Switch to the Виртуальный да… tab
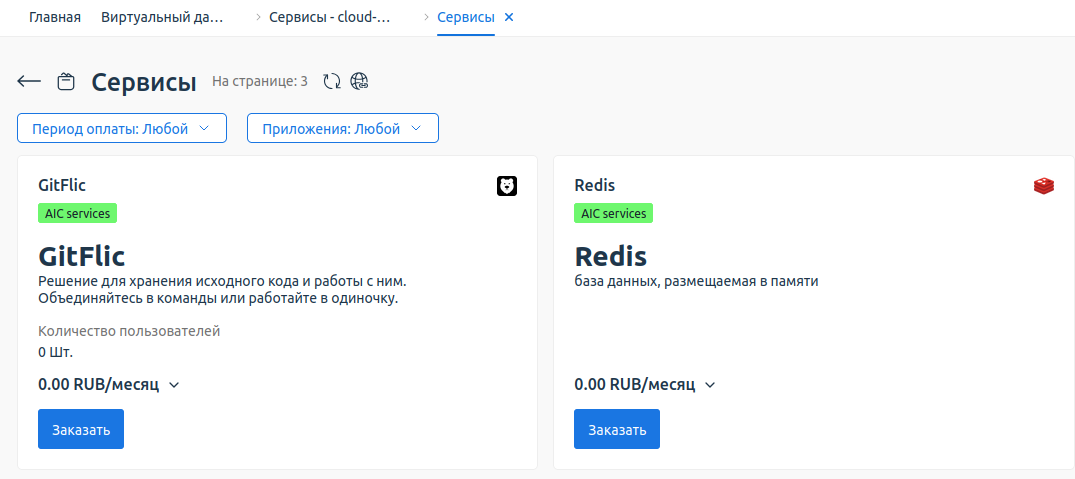Image resolution: width=1075 pixels, height=479 pixels. pos(162,17)
